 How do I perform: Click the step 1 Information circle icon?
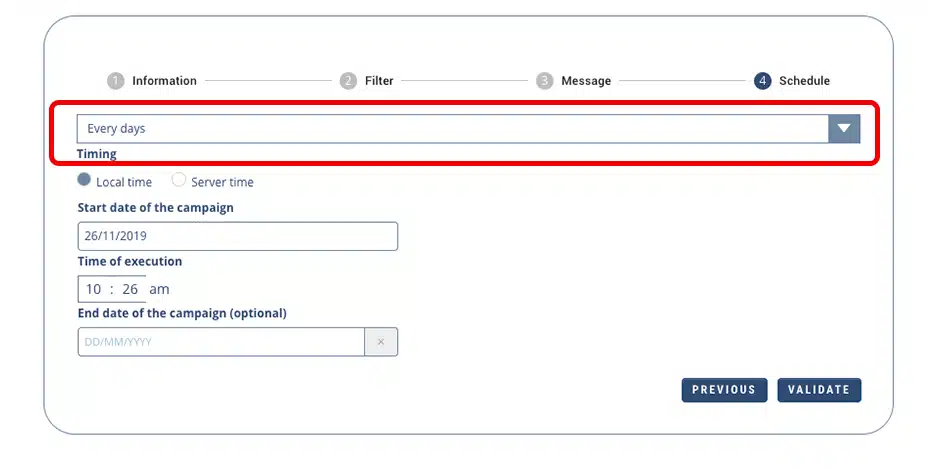(116, 81)
